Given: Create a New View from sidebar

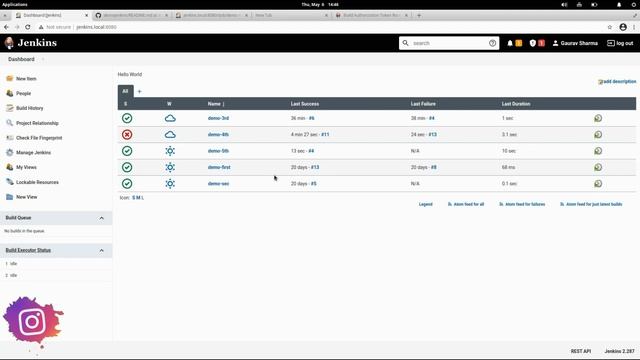Looking at the screenshot, I should click(27, 197).
